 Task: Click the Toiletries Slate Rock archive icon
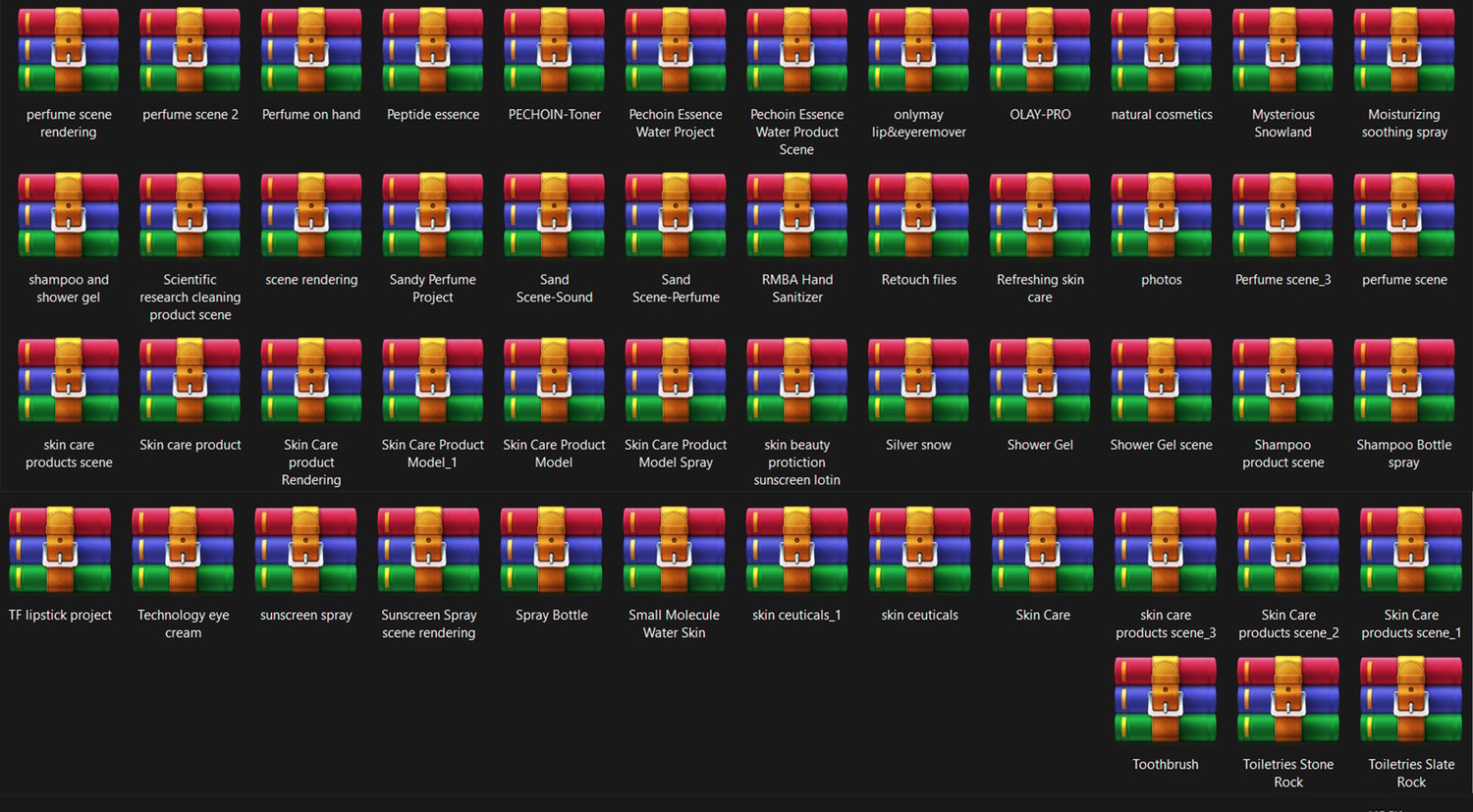(1411, 699)
